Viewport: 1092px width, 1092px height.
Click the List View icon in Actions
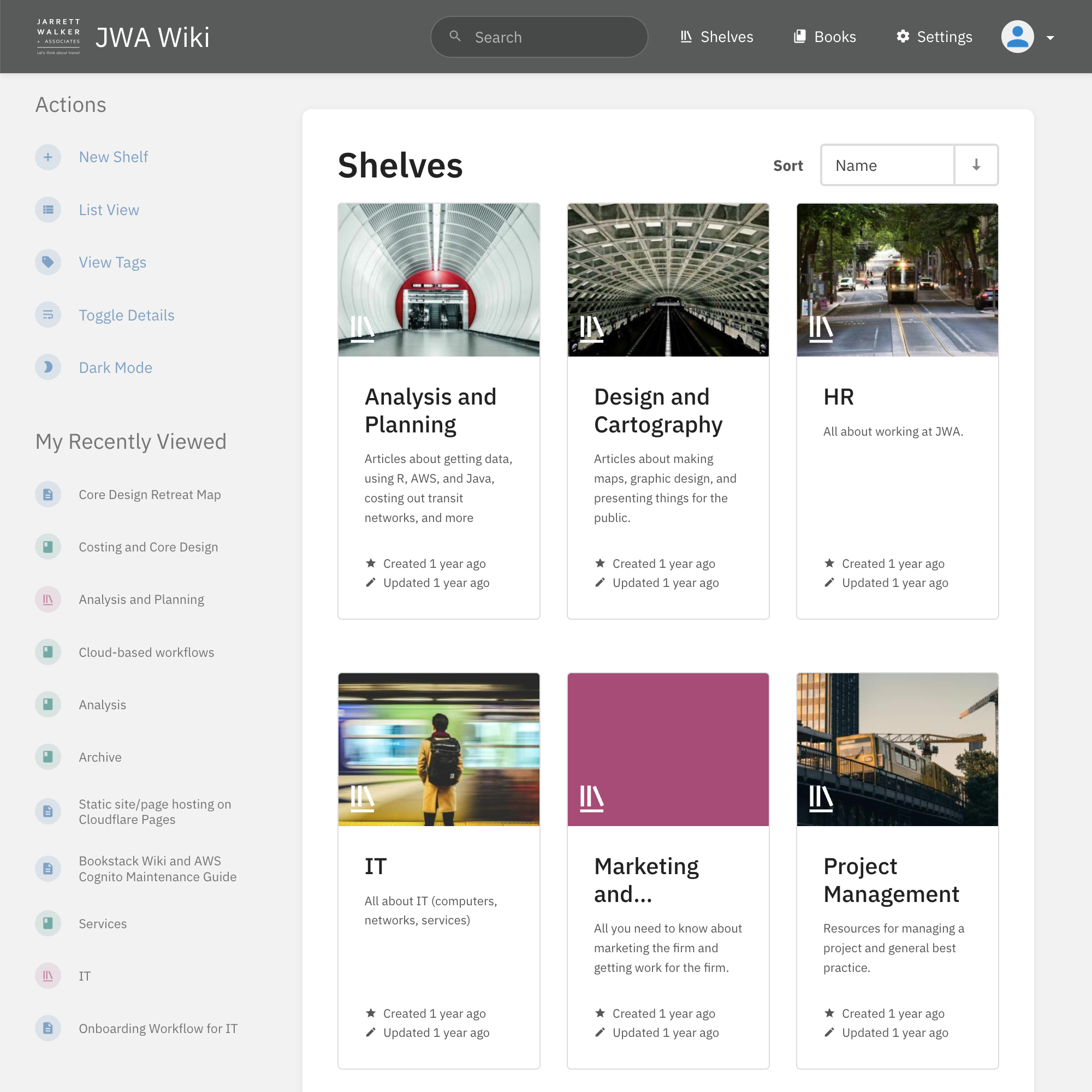pos(48,210)
